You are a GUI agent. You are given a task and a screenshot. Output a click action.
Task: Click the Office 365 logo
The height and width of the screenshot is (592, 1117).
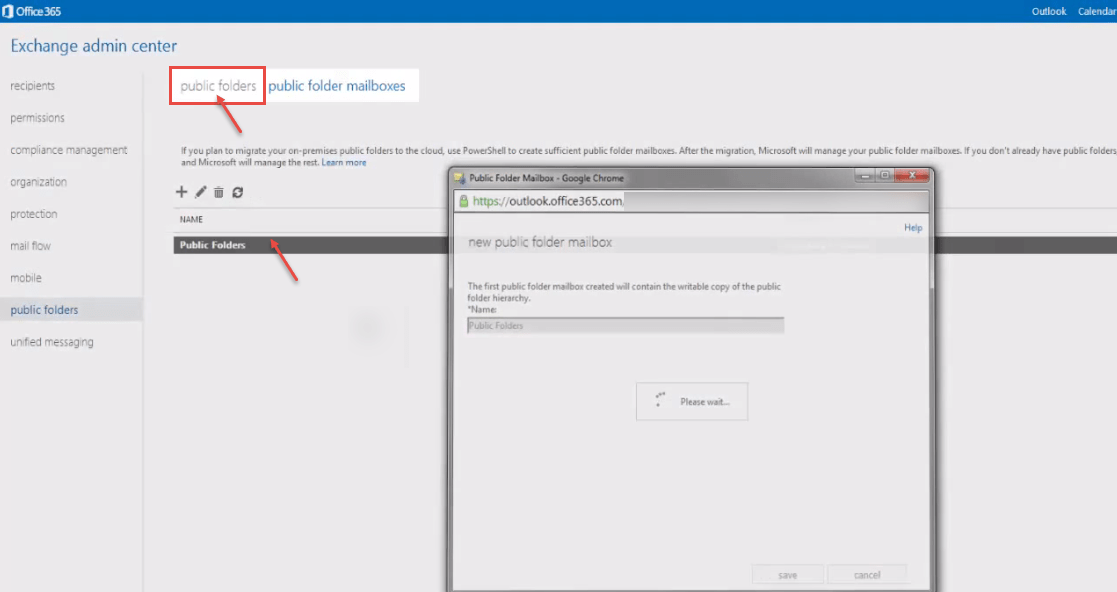pyautogui.click(x=31, y=11)
